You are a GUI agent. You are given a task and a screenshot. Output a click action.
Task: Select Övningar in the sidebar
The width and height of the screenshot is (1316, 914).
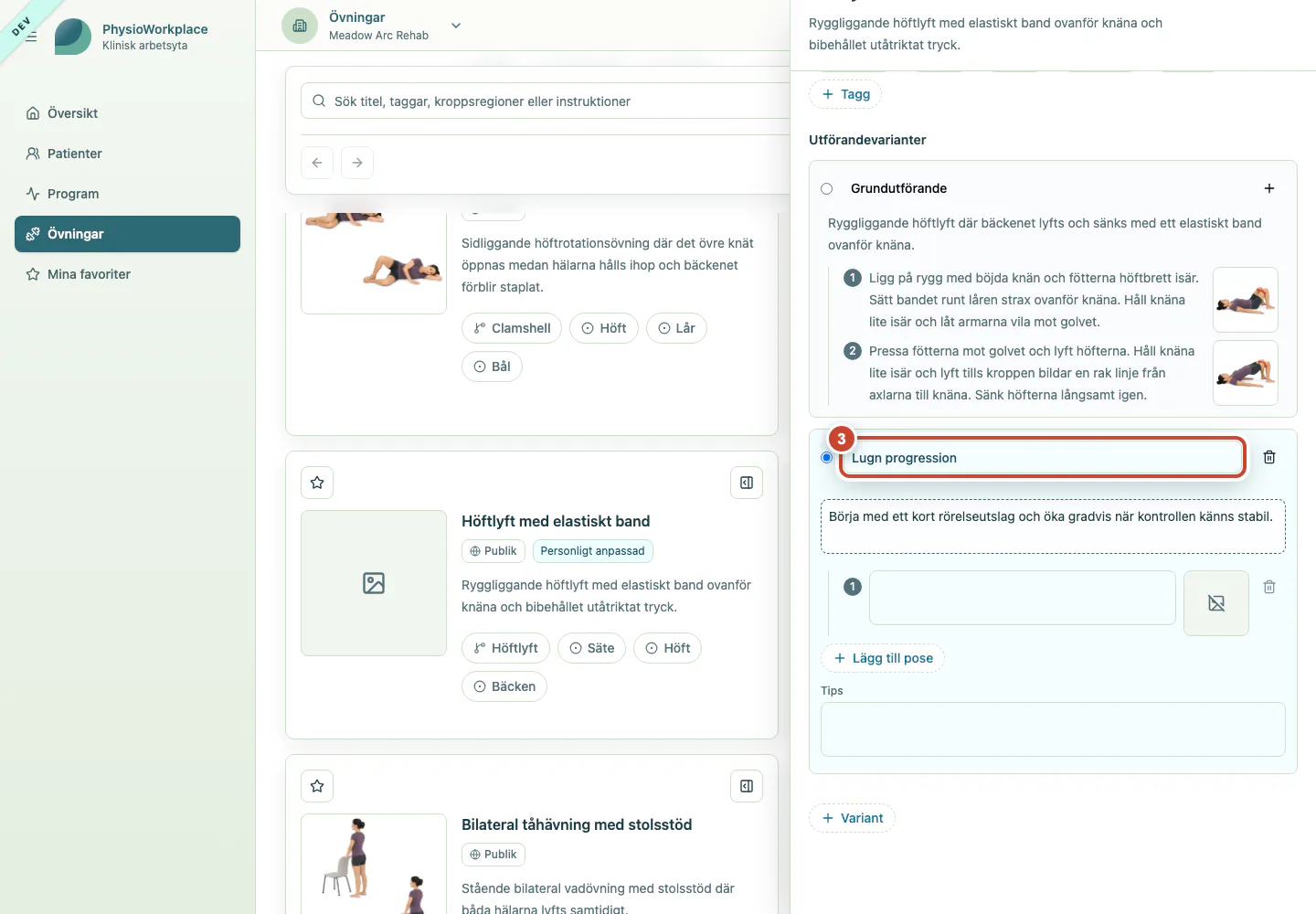point(127,234)
